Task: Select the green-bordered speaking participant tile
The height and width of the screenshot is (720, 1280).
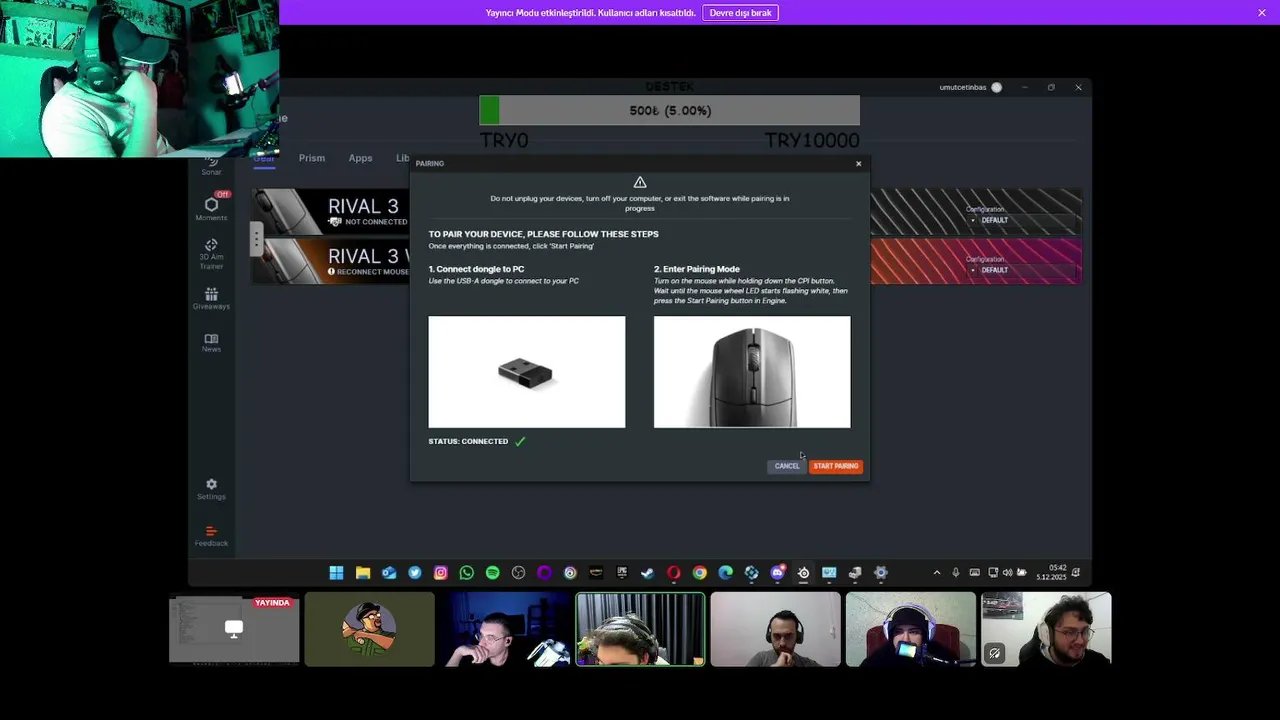Action: tap(640, 629)
